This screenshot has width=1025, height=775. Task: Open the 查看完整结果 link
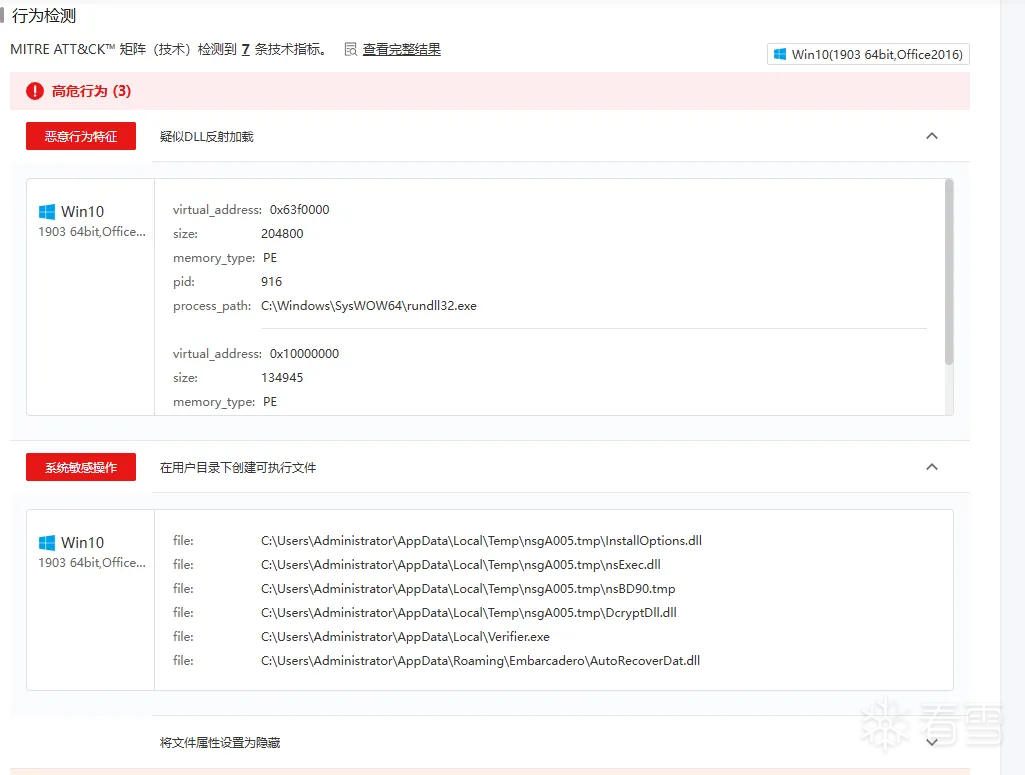point(401,48)
